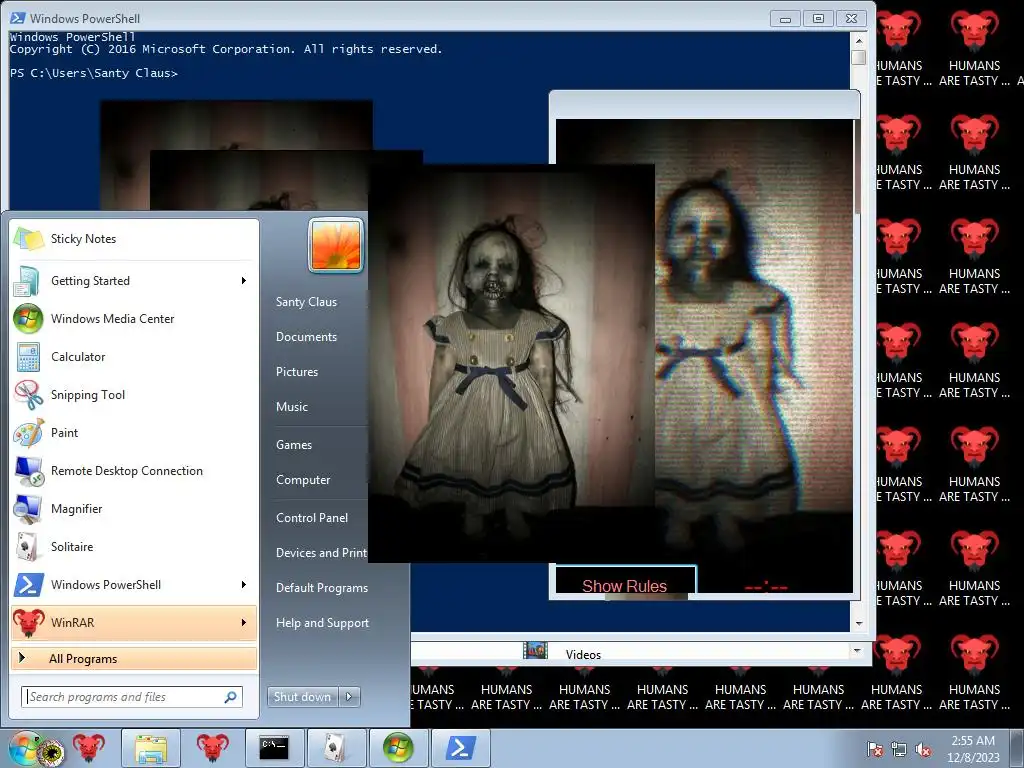The height and width of the screenshot is (768, 1024).
Task: Open Sticky Notes from Start menu
Action: (x=134, y=239)
